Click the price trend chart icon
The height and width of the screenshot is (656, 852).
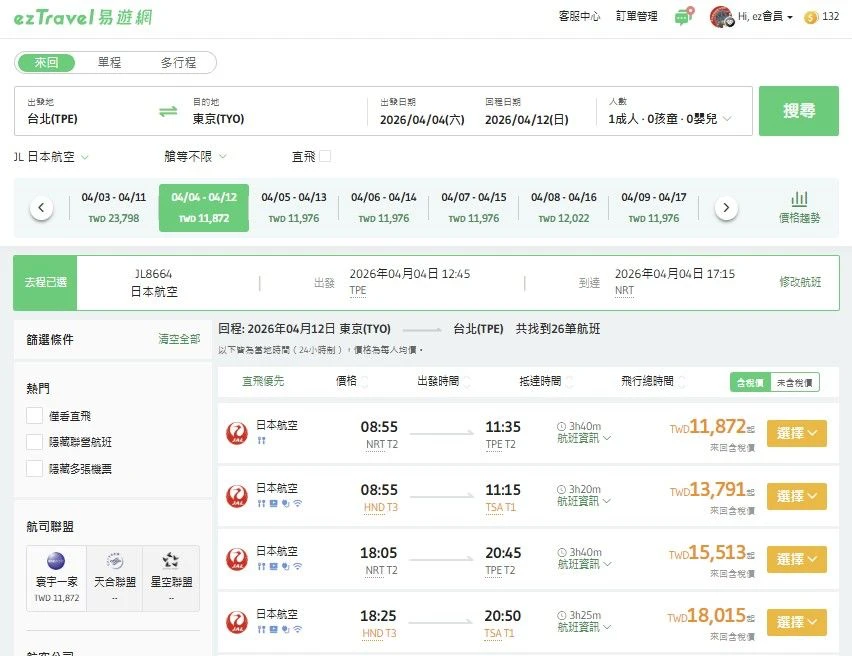click(x=799, y=199)
